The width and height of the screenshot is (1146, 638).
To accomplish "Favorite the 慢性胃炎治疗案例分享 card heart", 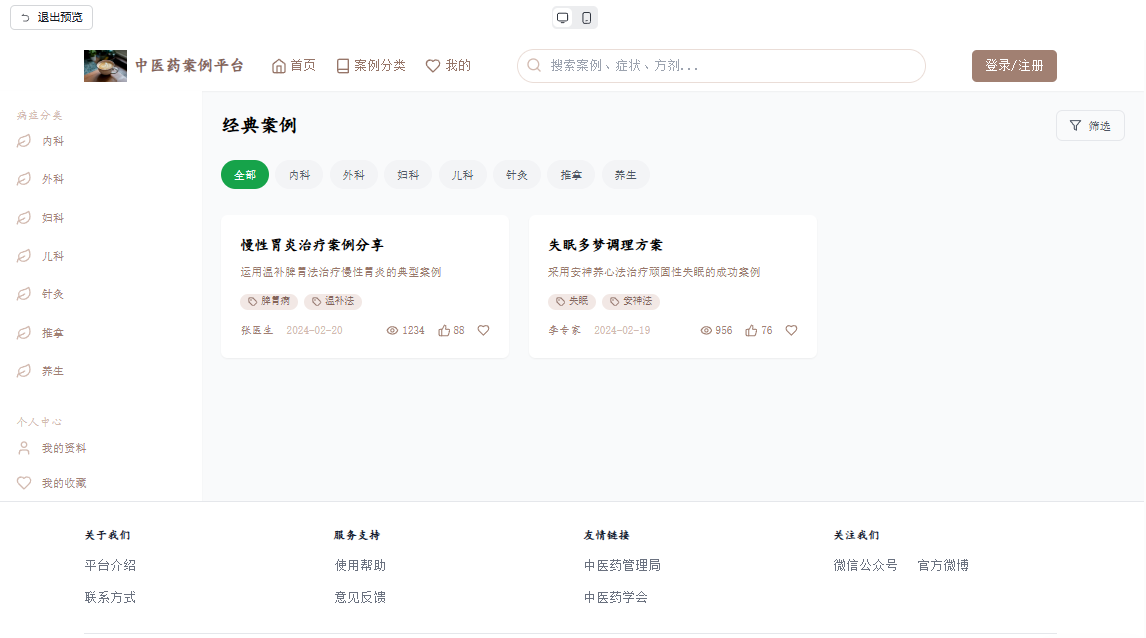I will pyautogui.click(x=484, y=330).
